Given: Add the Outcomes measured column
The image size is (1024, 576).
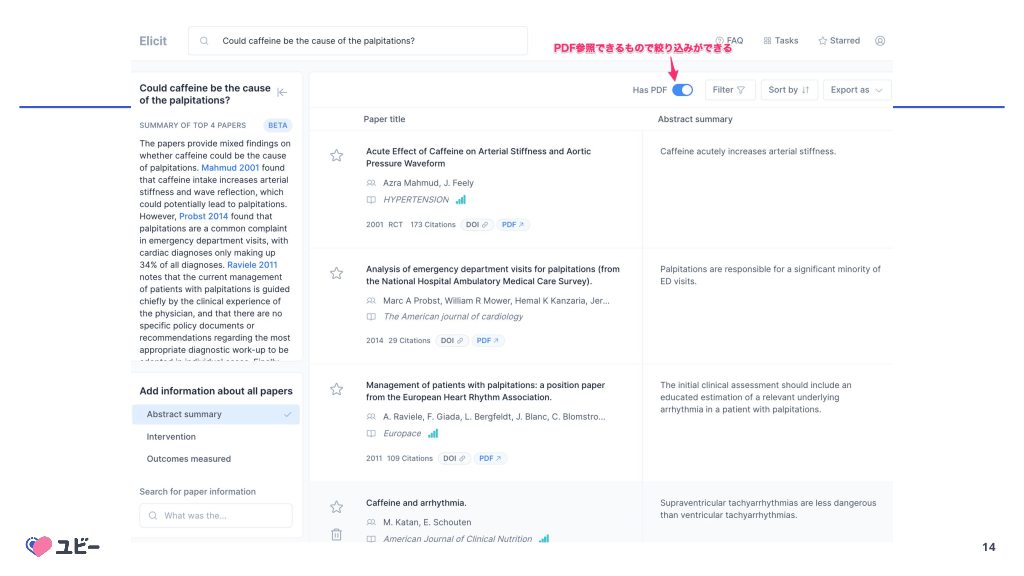Looking at the screenshot, I should (189, 459).
